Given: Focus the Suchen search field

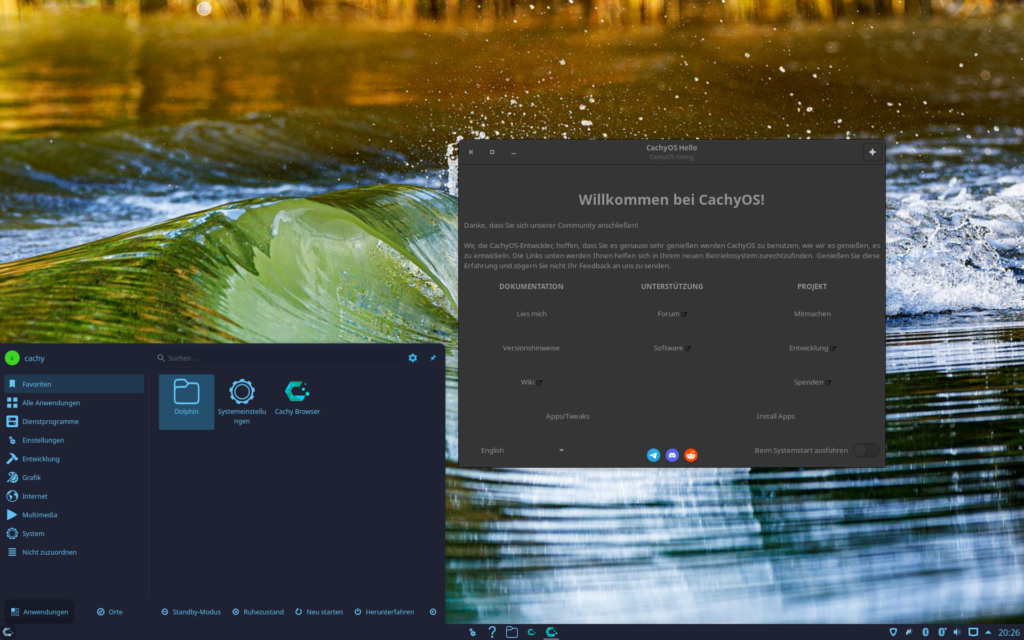Looking at the screenshot, I should [x=278, y=358].
